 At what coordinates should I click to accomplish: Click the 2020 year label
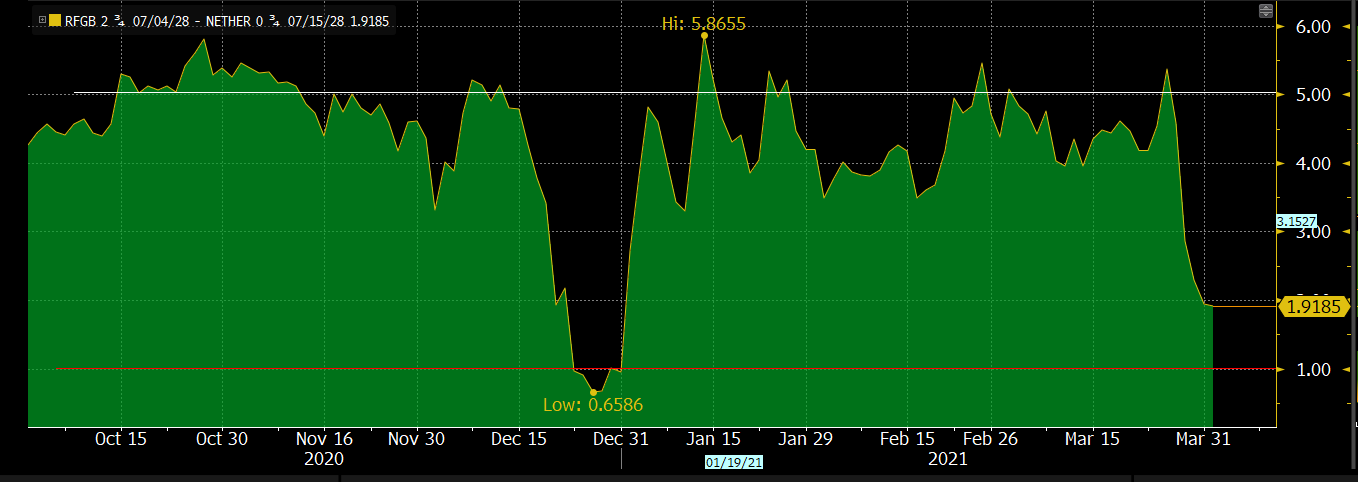pyautogui.click(x=325, y=459)
